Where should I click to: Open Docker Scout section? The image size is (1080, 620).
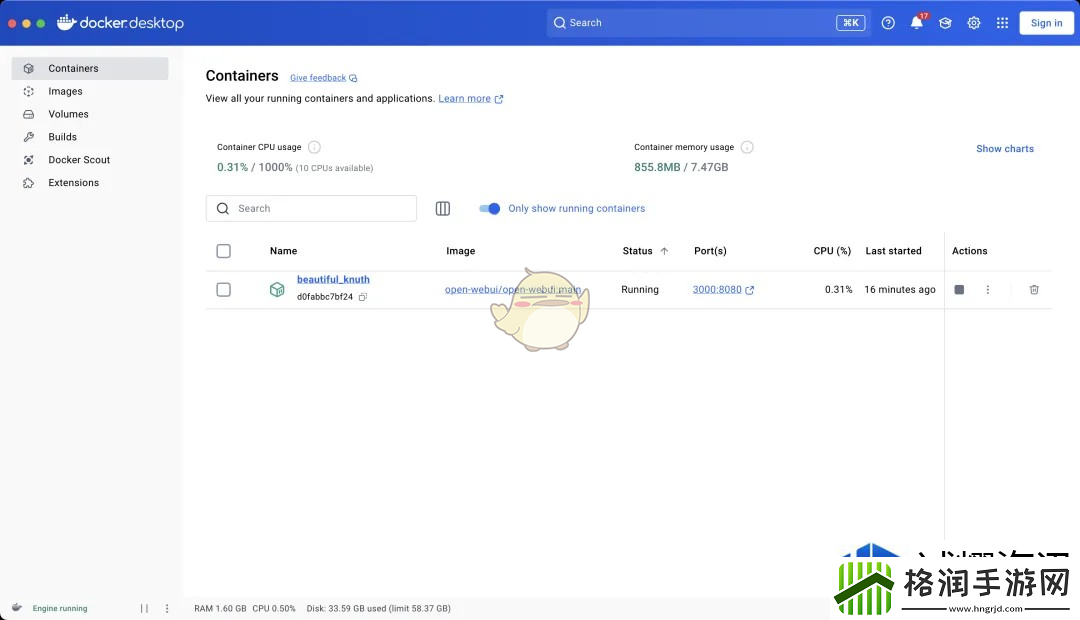[x=79, y=160]
